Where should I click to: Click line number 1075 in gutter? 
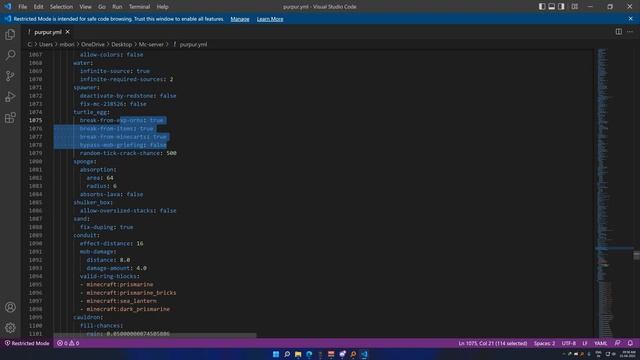pyautogui.click(x=36, y=120)
